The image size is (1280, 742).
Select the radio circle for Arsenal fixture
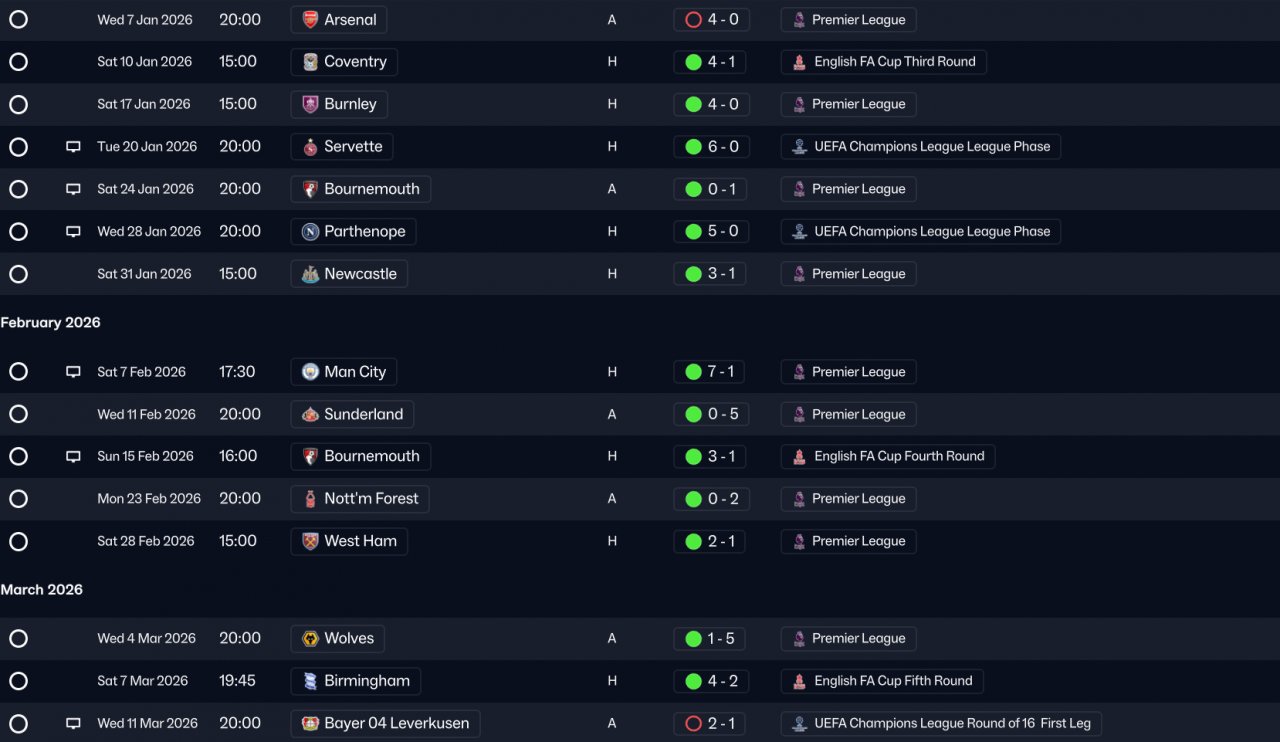point(18,20)
